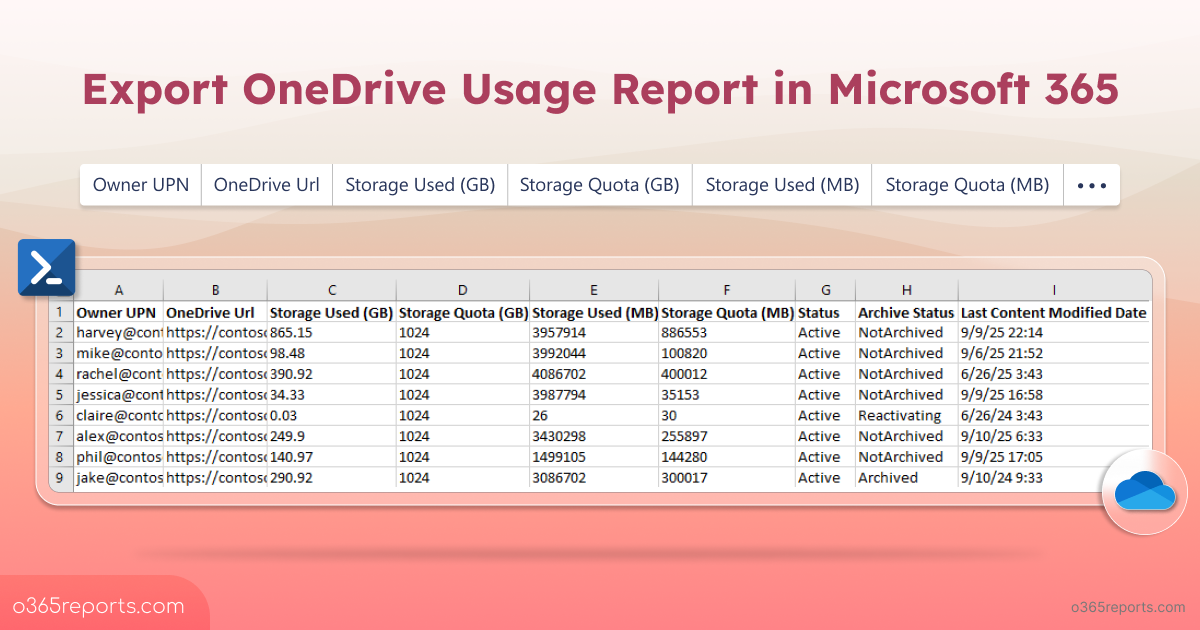Click the Archived status cell in jake's row

coord(888,478)
